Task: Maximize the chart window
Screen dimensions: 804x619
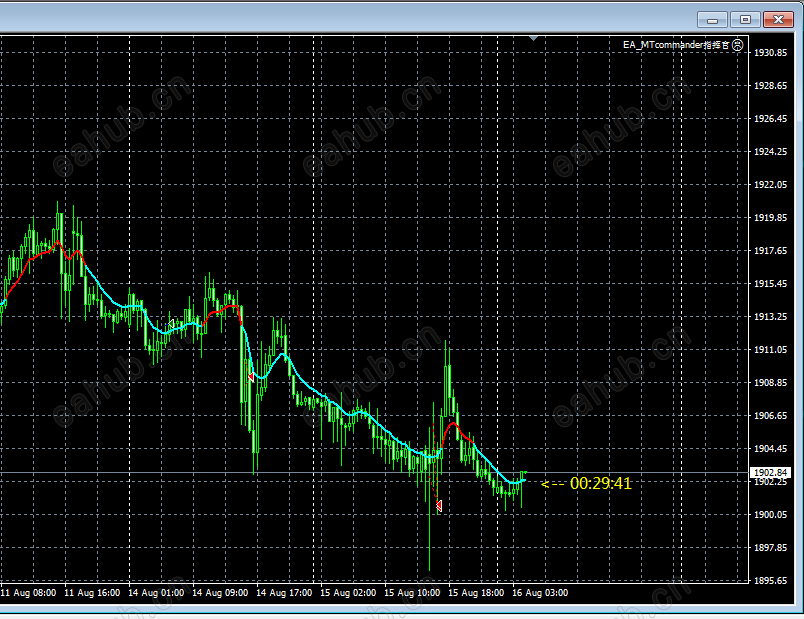Action: tap(745, 20)
